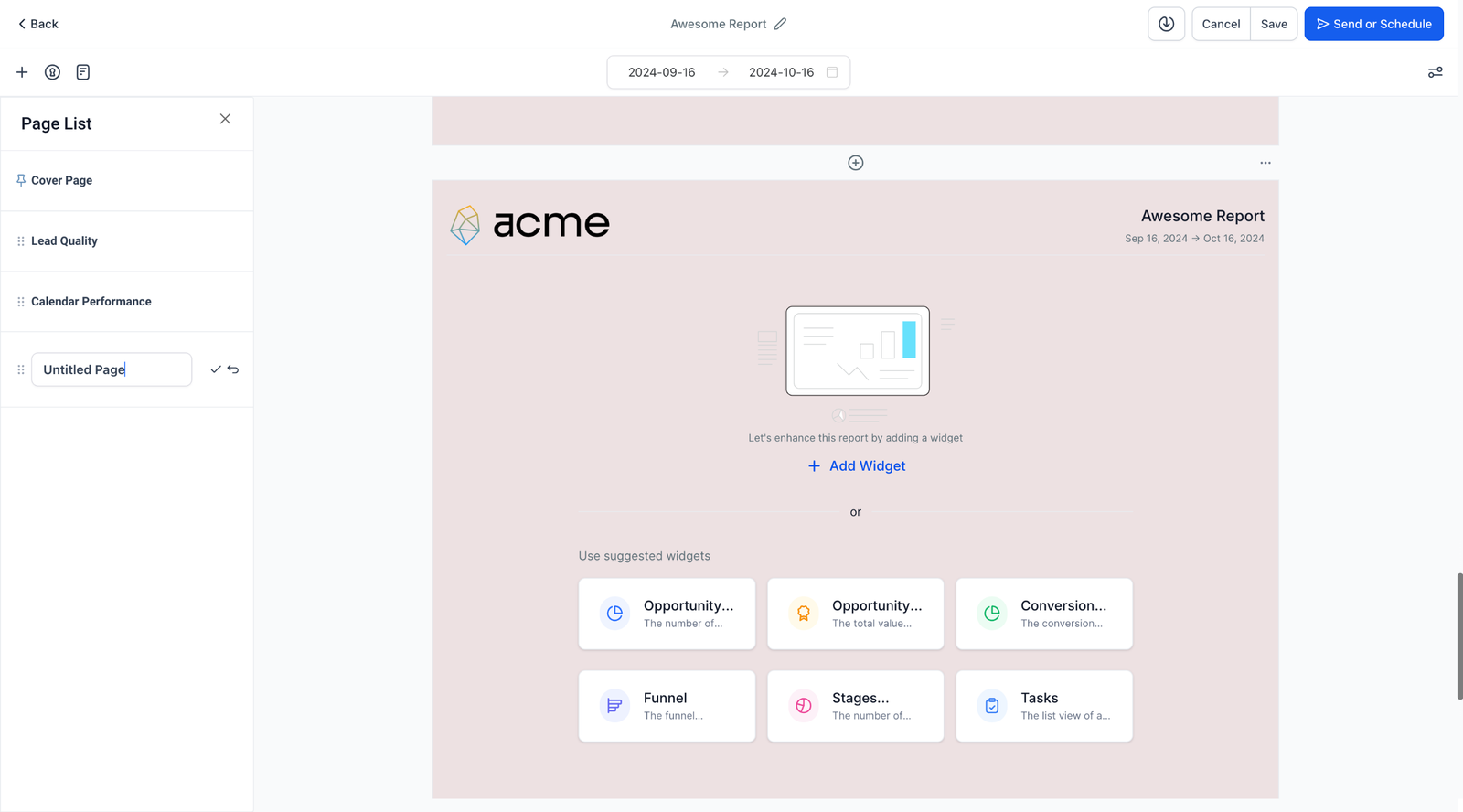This screenshot has width=1463, height=812.
Task: Go to the Cover Page entry
Action: pos(61,181)
